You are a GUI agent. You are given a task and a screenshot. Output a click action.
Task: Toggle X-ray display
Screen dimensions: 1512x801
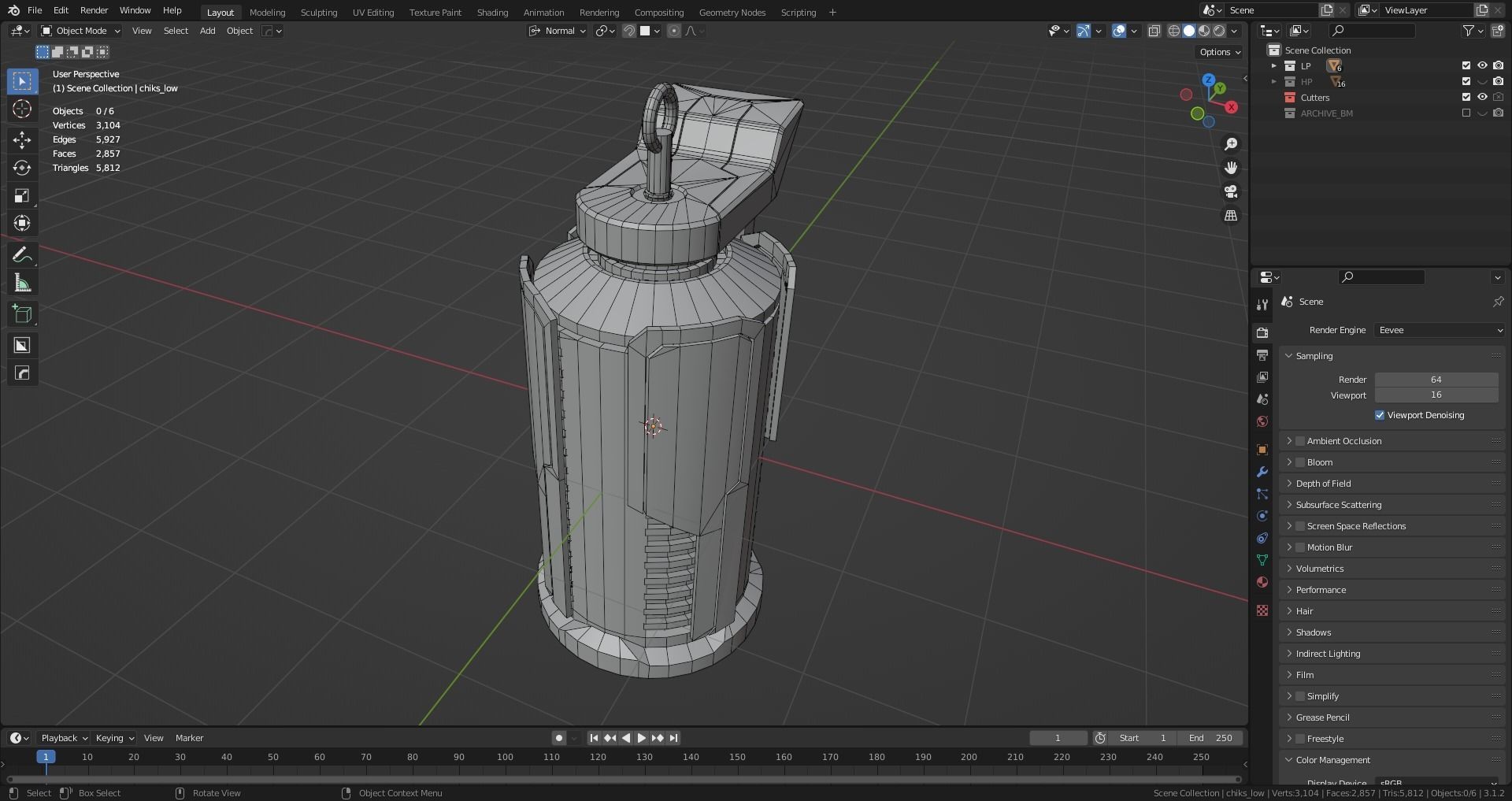pyautogui.click(x=1154, y=31)
